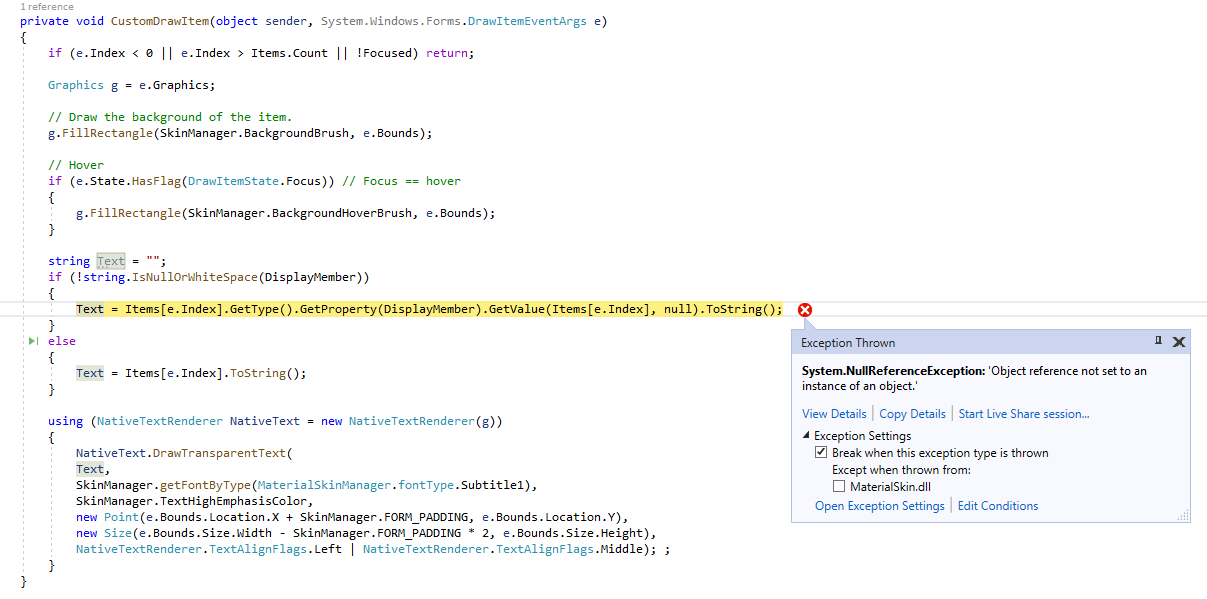Click Copy Details link
Screen dimensions: 1207x599
click(x=912, y=414)
